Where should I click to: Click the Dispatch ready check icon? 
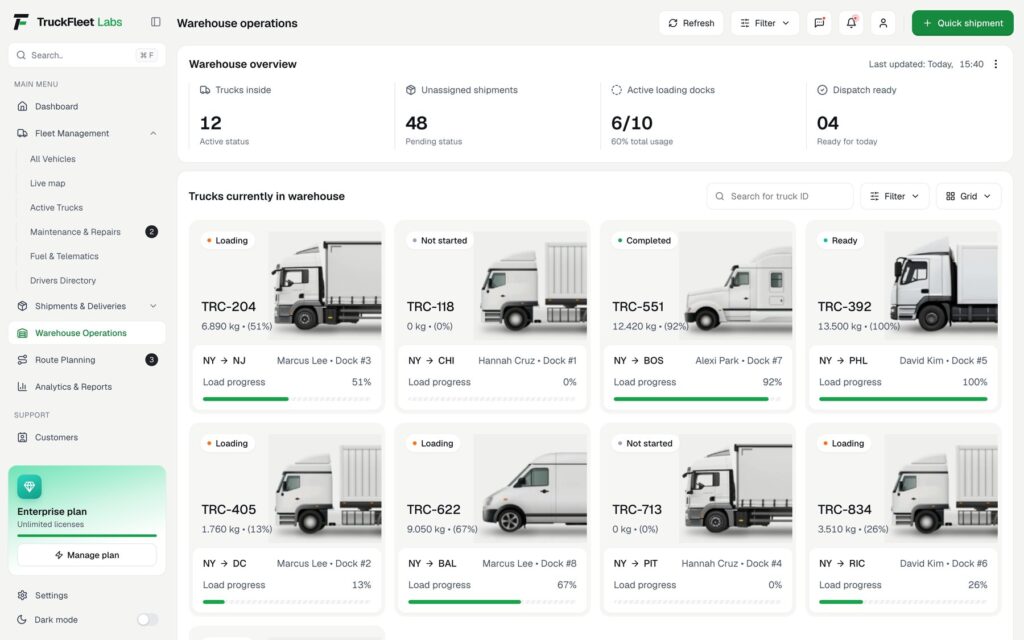pyautogui.click(x=822, y=90)
